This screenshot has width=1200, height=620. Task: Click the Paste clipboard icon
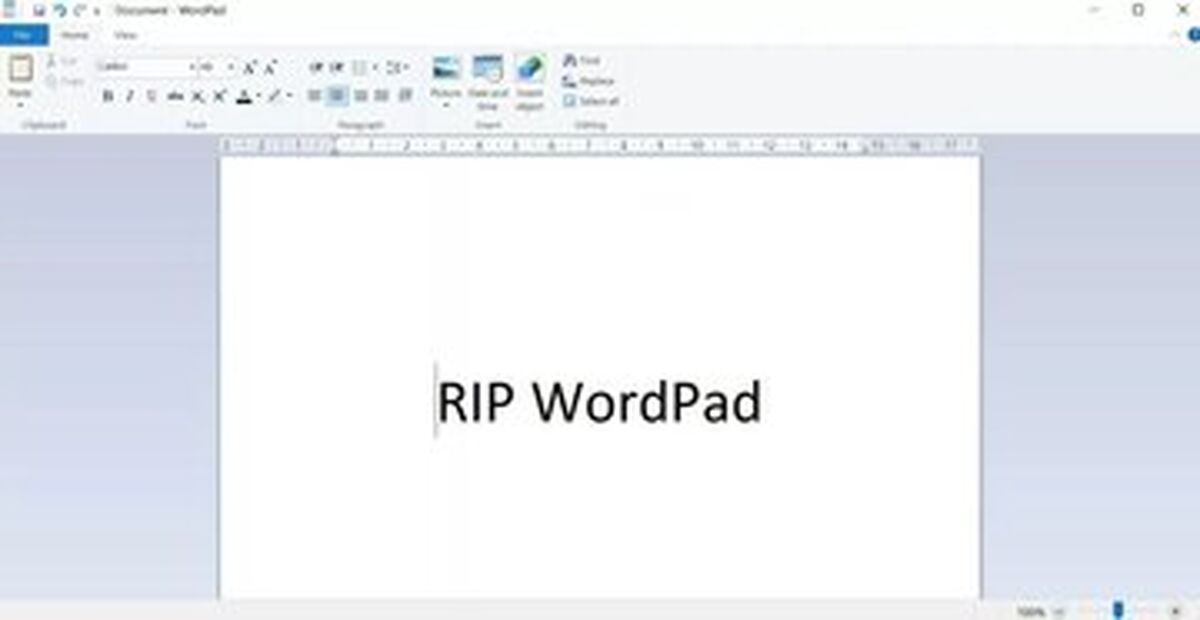[21, 69]
